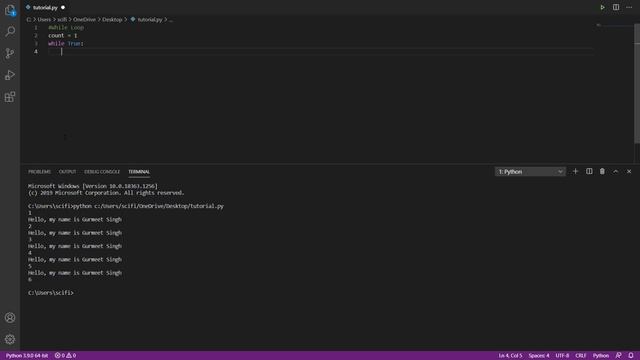Open the Explorer view in activity bar
640x360 pixels.
(10, 10)
